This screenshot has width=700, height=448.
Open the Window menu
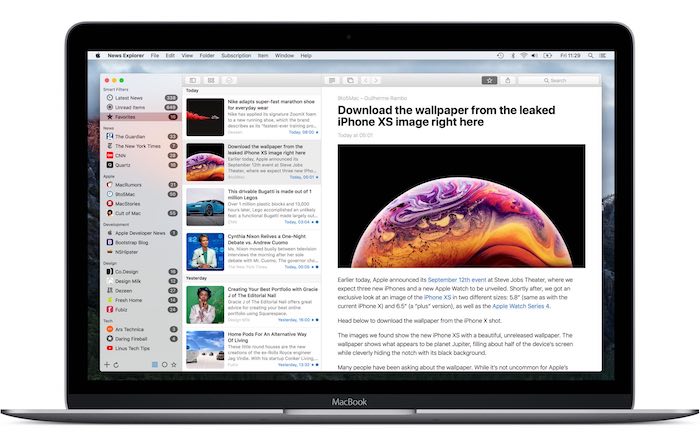tap(284, 56)
